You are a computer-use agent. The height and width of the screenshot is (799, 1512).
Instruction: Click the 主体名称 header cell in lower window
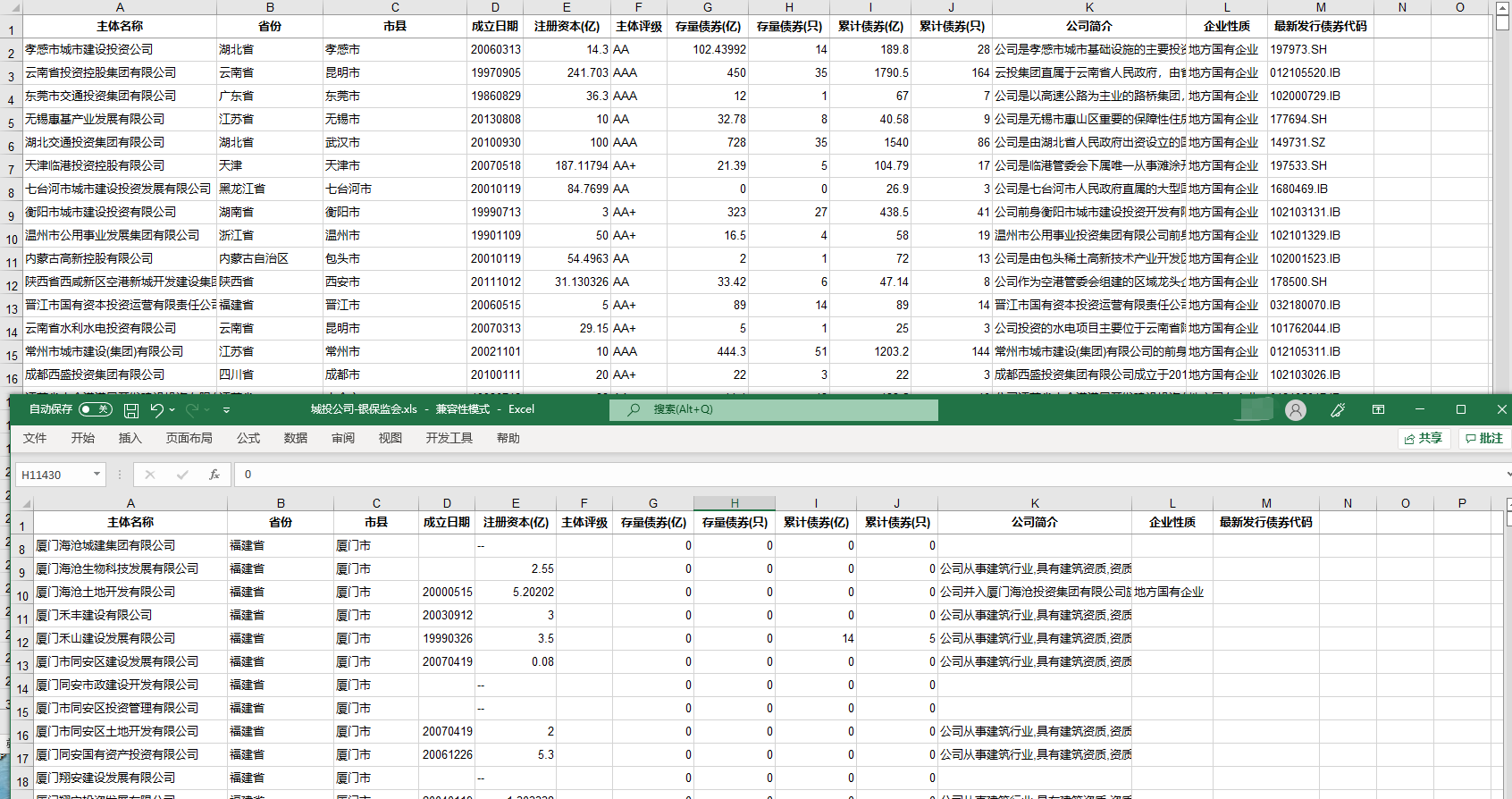(x=130, y=522)
